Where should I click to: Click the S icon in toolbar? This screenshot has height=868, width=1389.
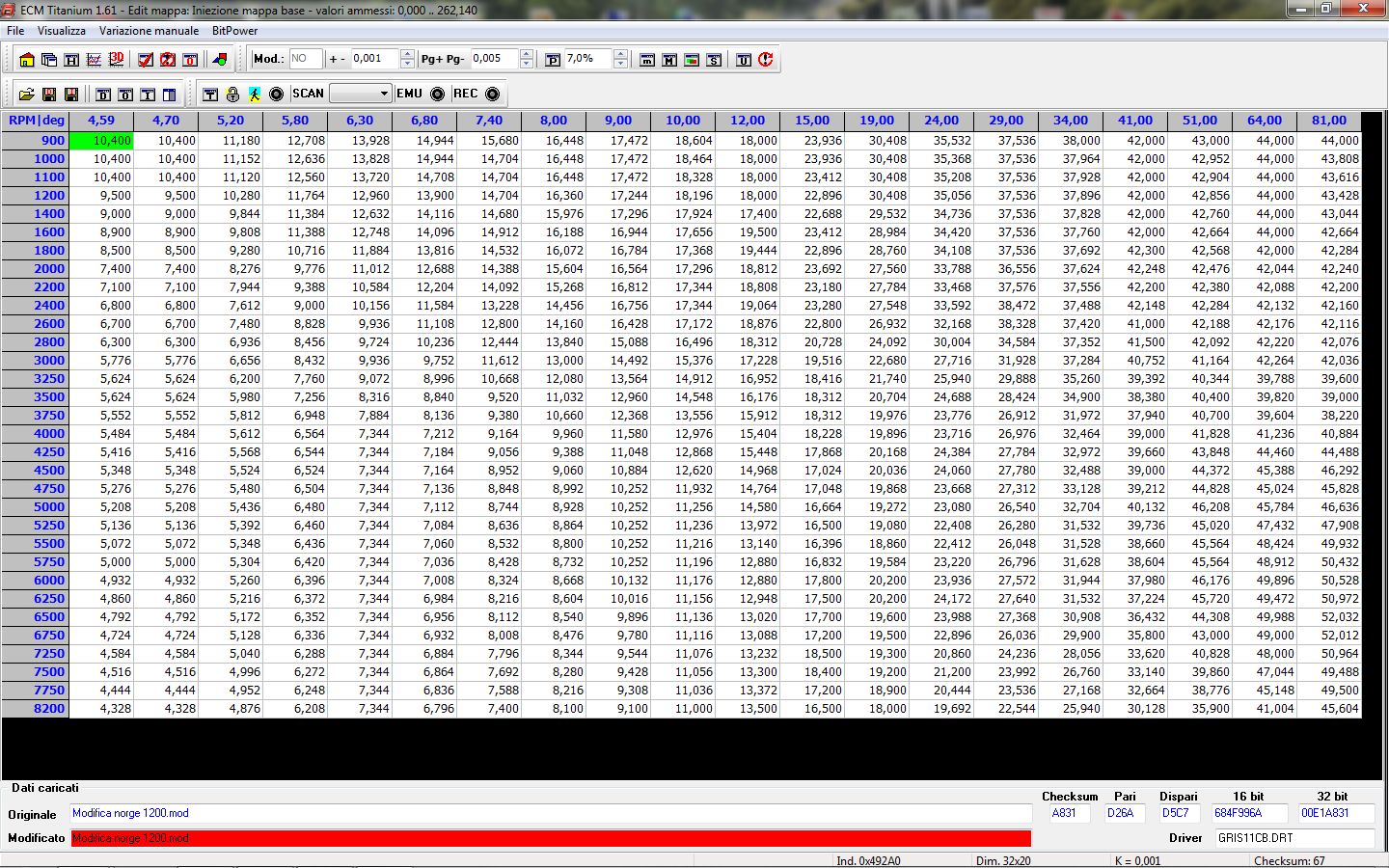pos(714,60)
